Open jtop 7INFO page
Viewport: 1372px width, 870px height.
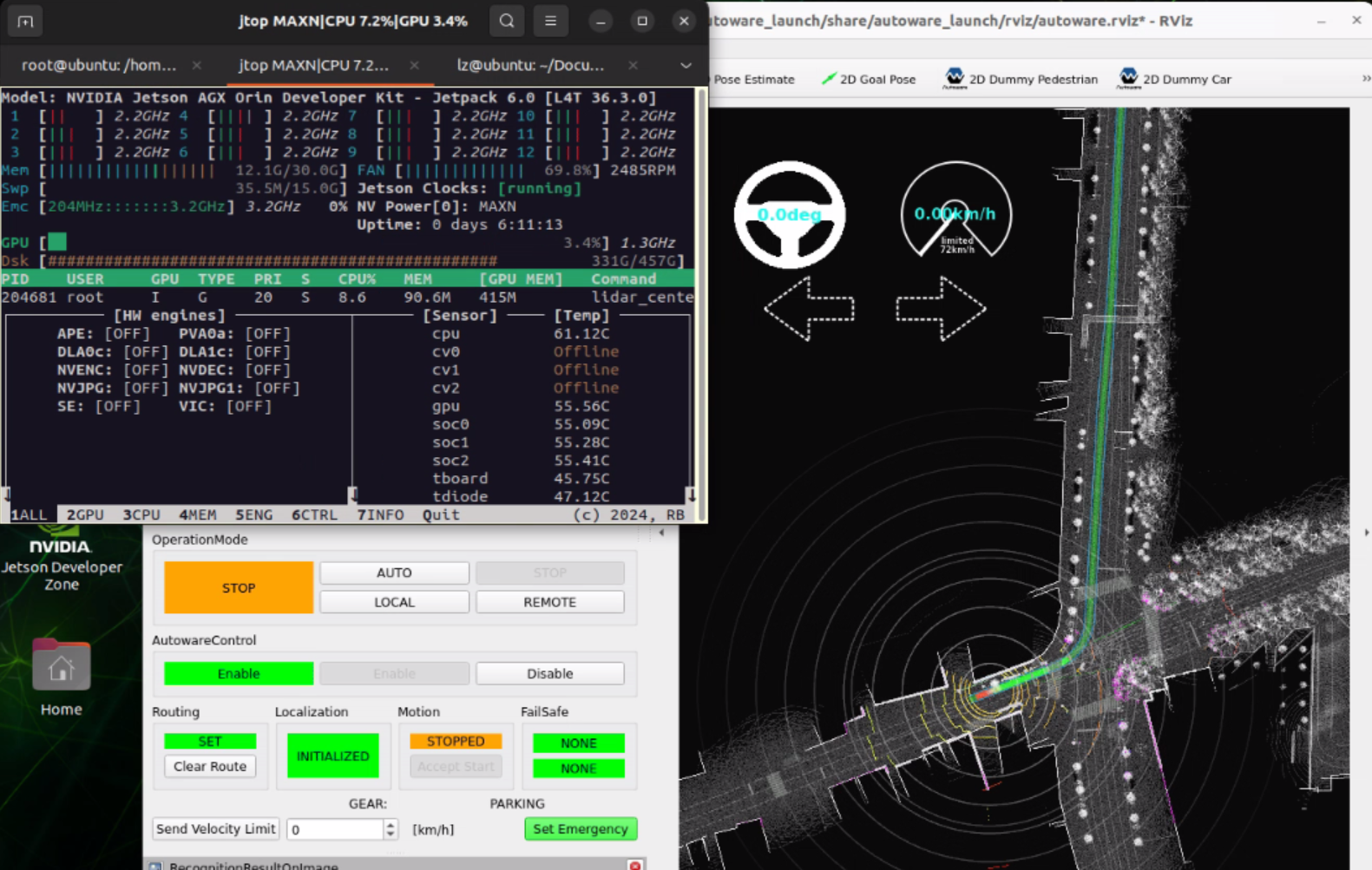381,514
